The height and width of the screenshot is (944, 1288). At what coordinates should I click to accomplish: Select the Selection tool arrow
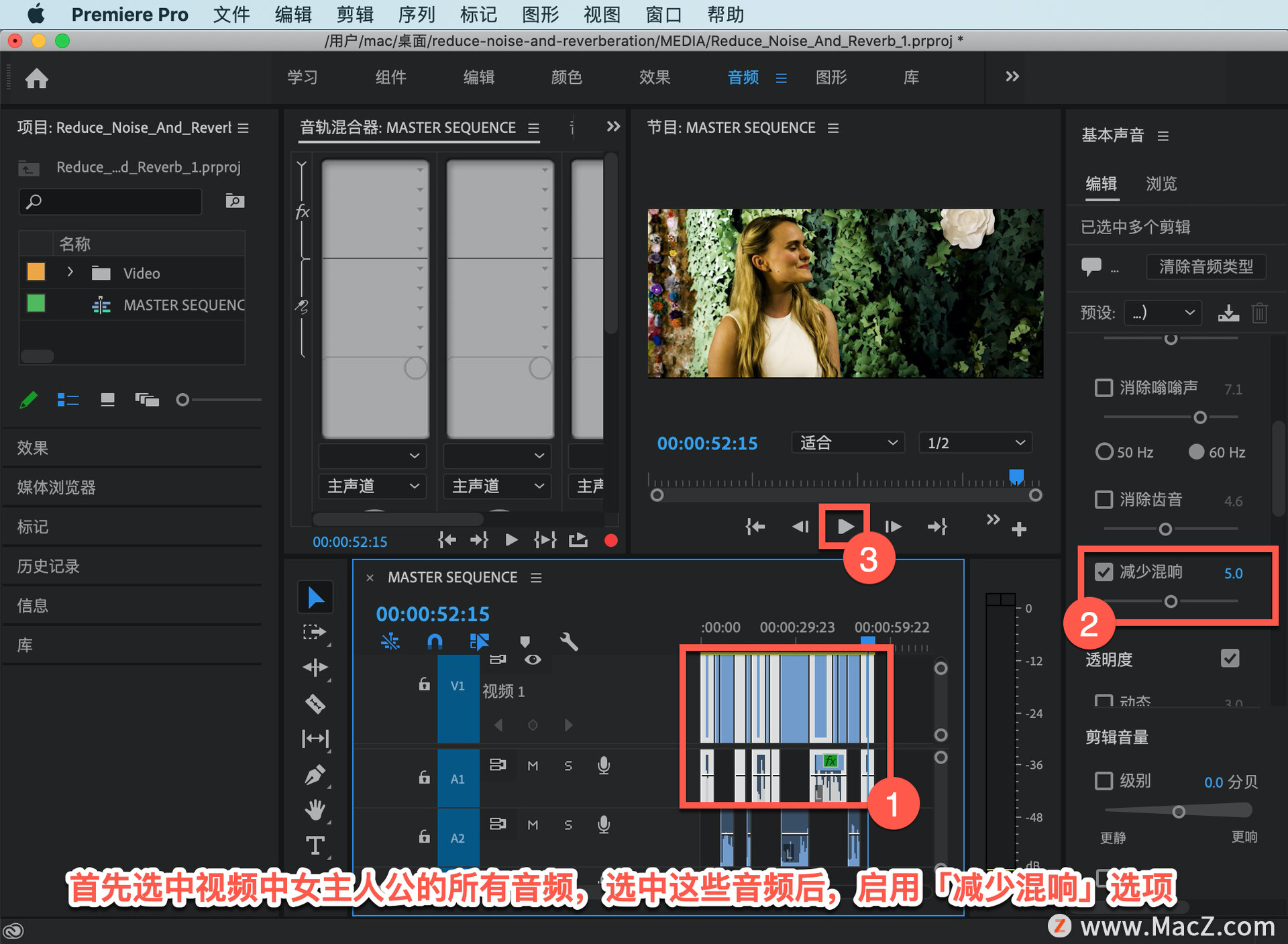pyautogui.click(x=315, y=597)
